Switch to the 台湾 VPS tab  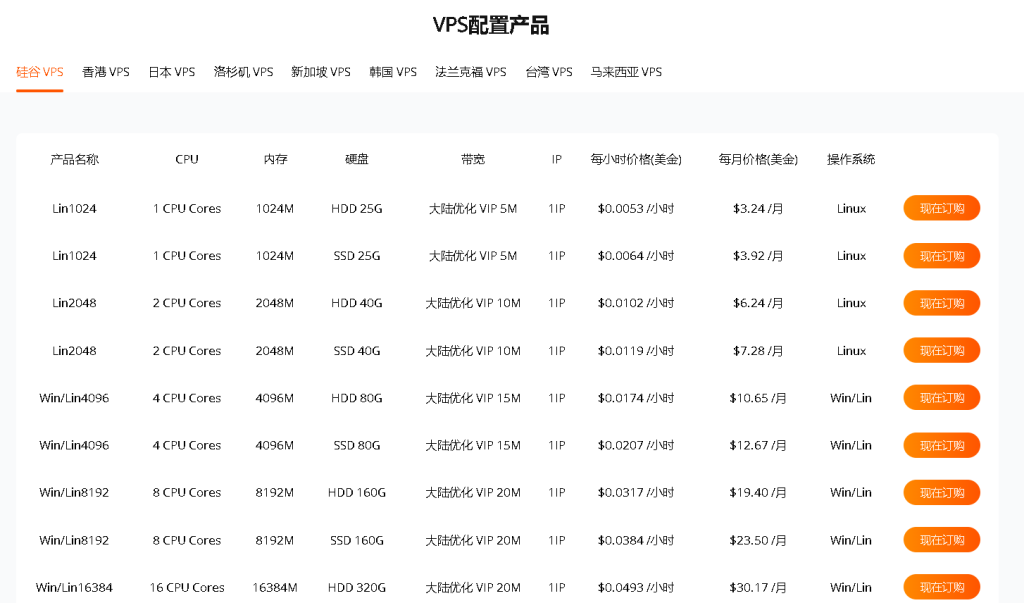pos(549,72)
